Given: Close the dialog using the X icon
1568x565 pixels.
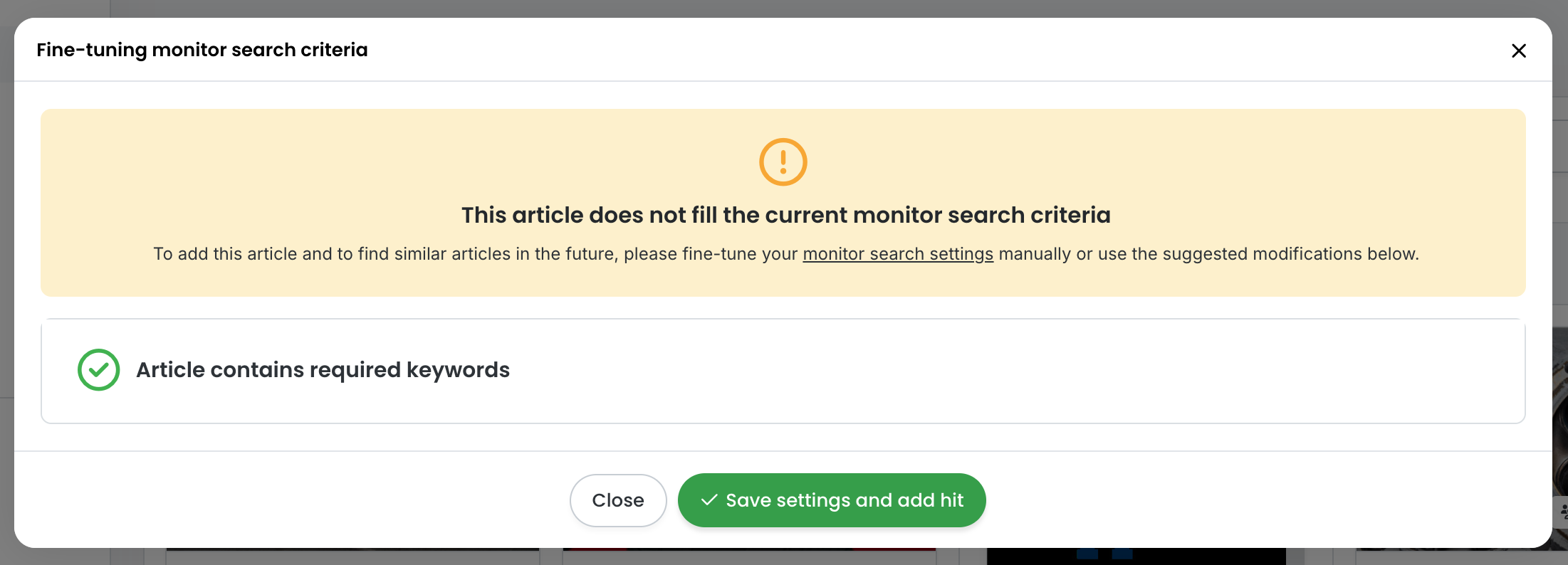Looking at the screenshot, I should click(x=1519, y=51).
